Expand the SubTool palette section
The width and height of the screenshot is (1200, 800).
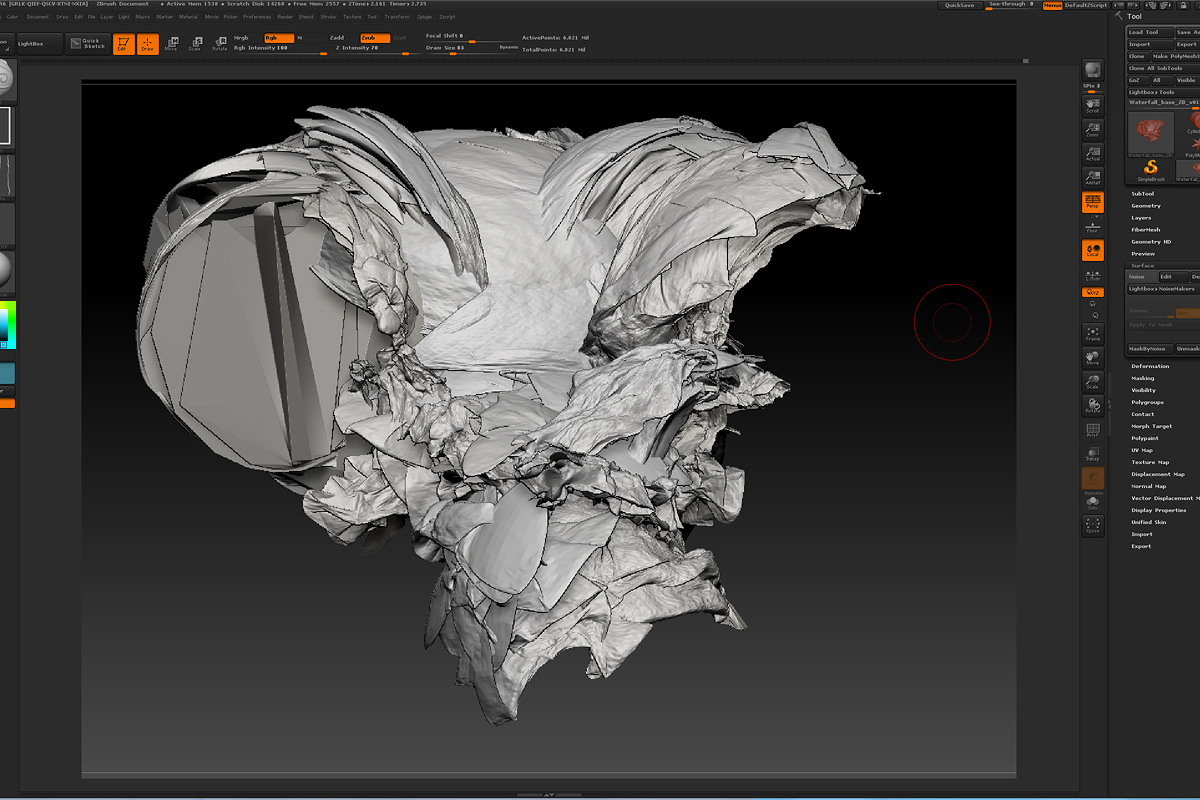click(1142, 194)
